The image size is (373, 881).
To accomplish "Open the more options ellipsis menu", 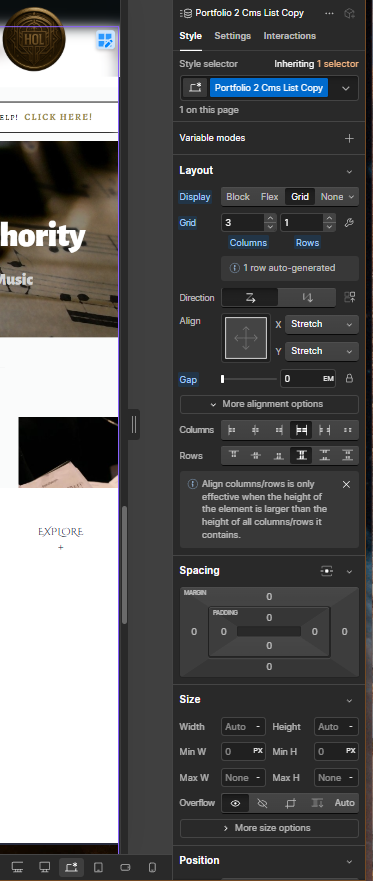I will [x=329, y=13].
